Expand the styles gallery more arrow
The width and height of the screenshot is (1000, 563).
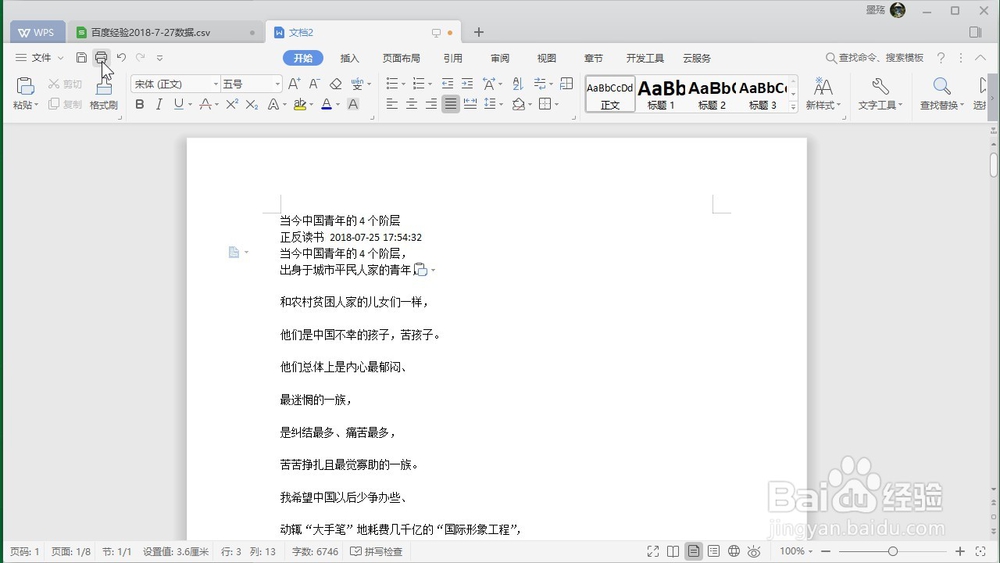[x=793, y=106]
